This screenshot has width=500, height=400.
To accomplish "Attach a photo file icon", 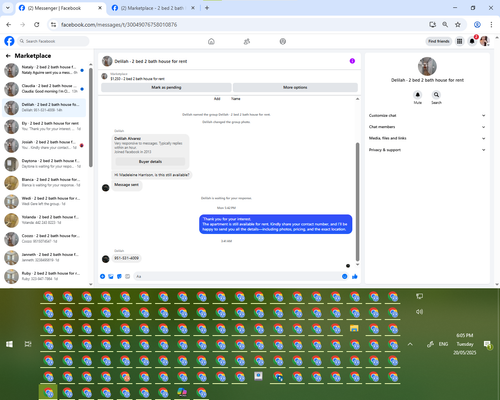I will coord(111,276).
